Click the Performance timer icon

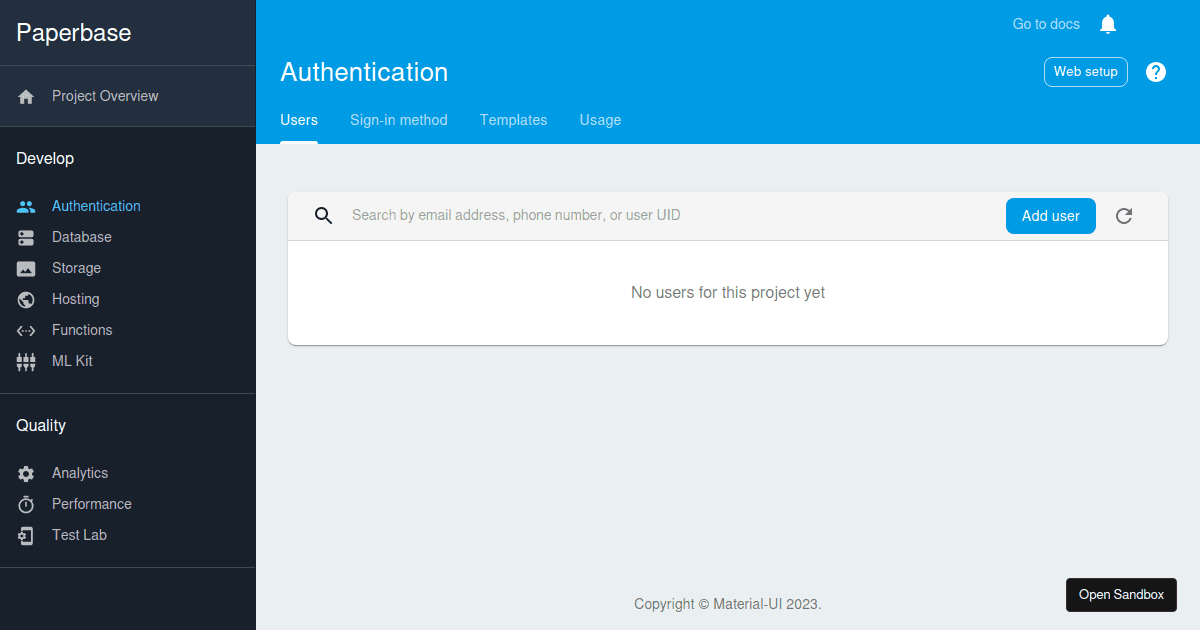click(26, 505)
